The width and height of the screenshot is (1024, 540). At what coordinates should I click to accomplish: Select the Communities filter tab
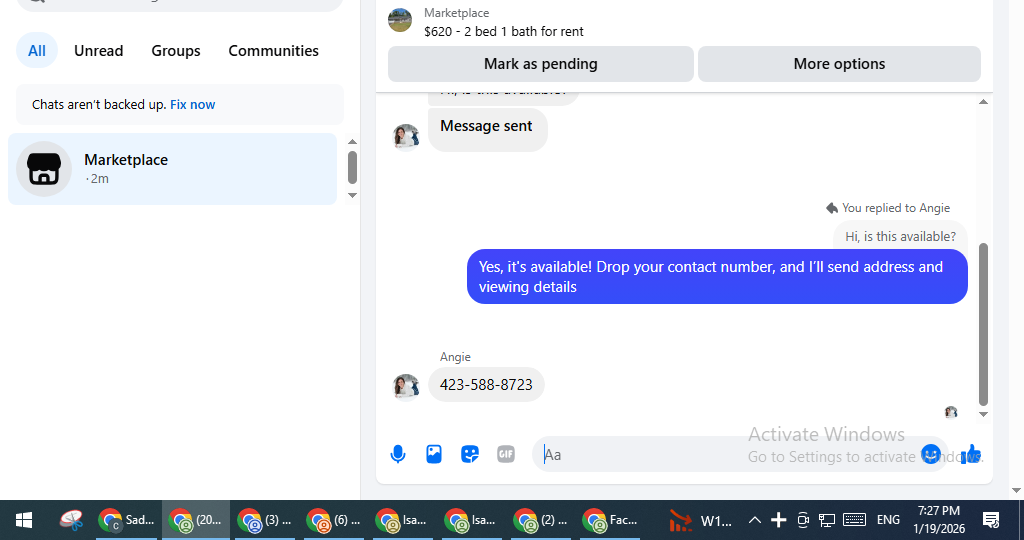274,51
